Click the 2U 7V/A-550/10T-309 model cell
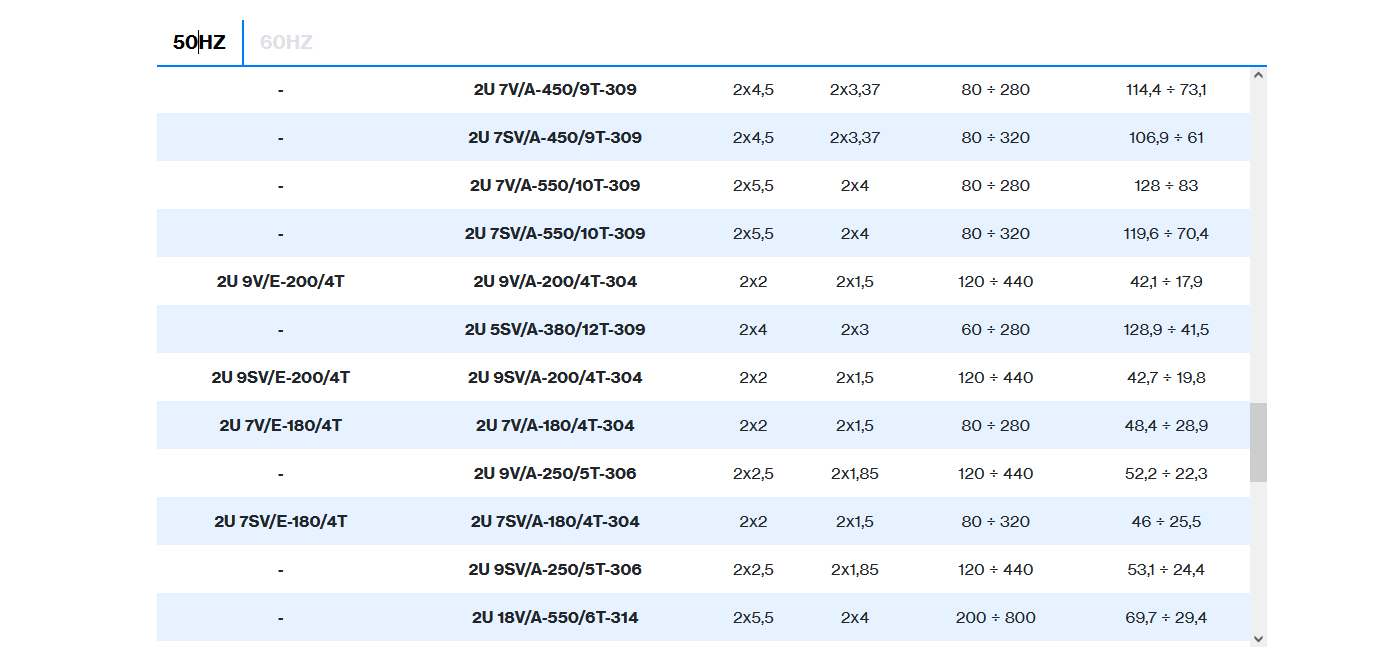1389x652 pixels. (x=555, y=185)
